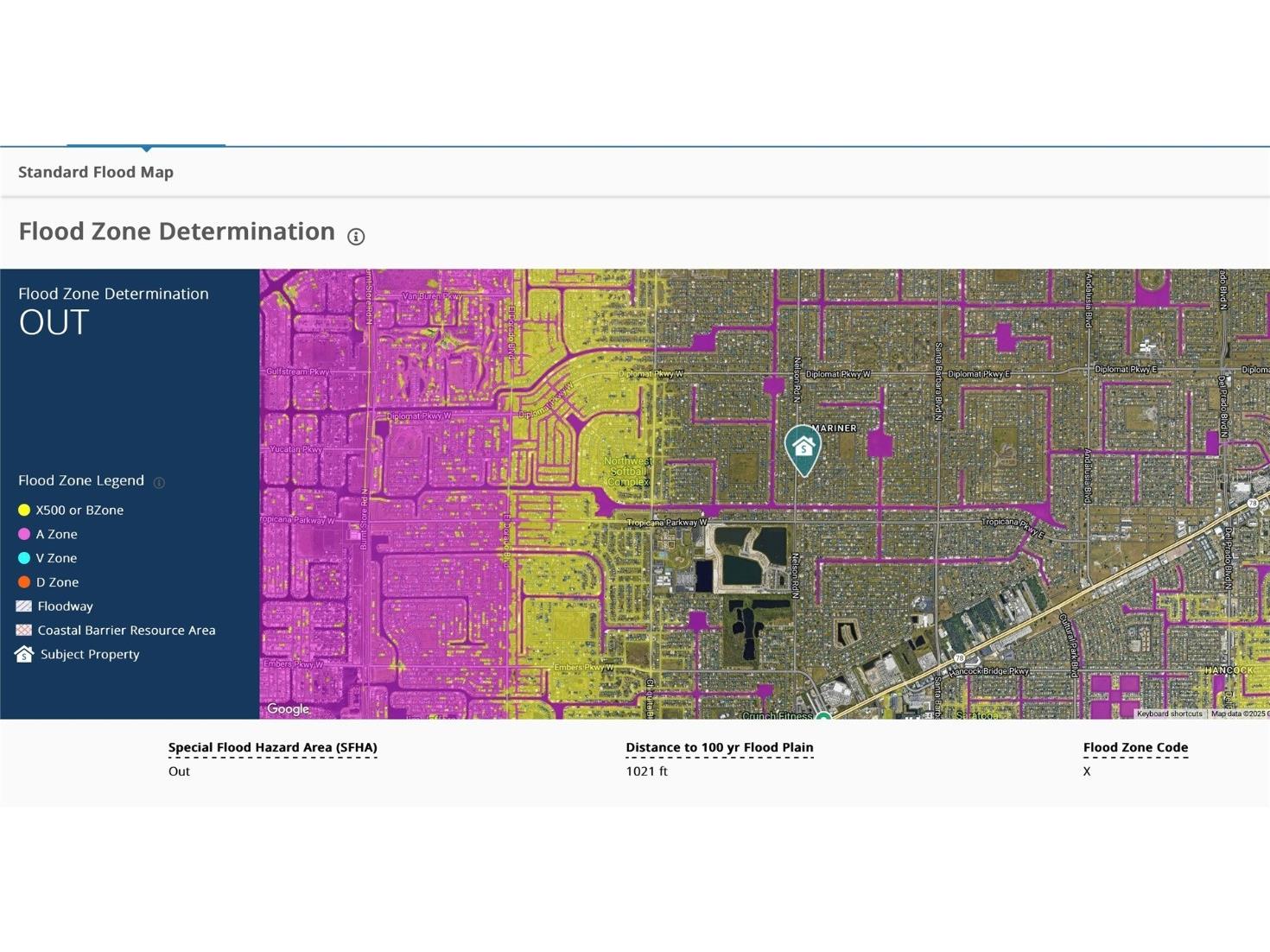This screenshot has width=1270, height=952.
Task: Click the Subject Property house icon in legend
Action: tap(24, 654)
